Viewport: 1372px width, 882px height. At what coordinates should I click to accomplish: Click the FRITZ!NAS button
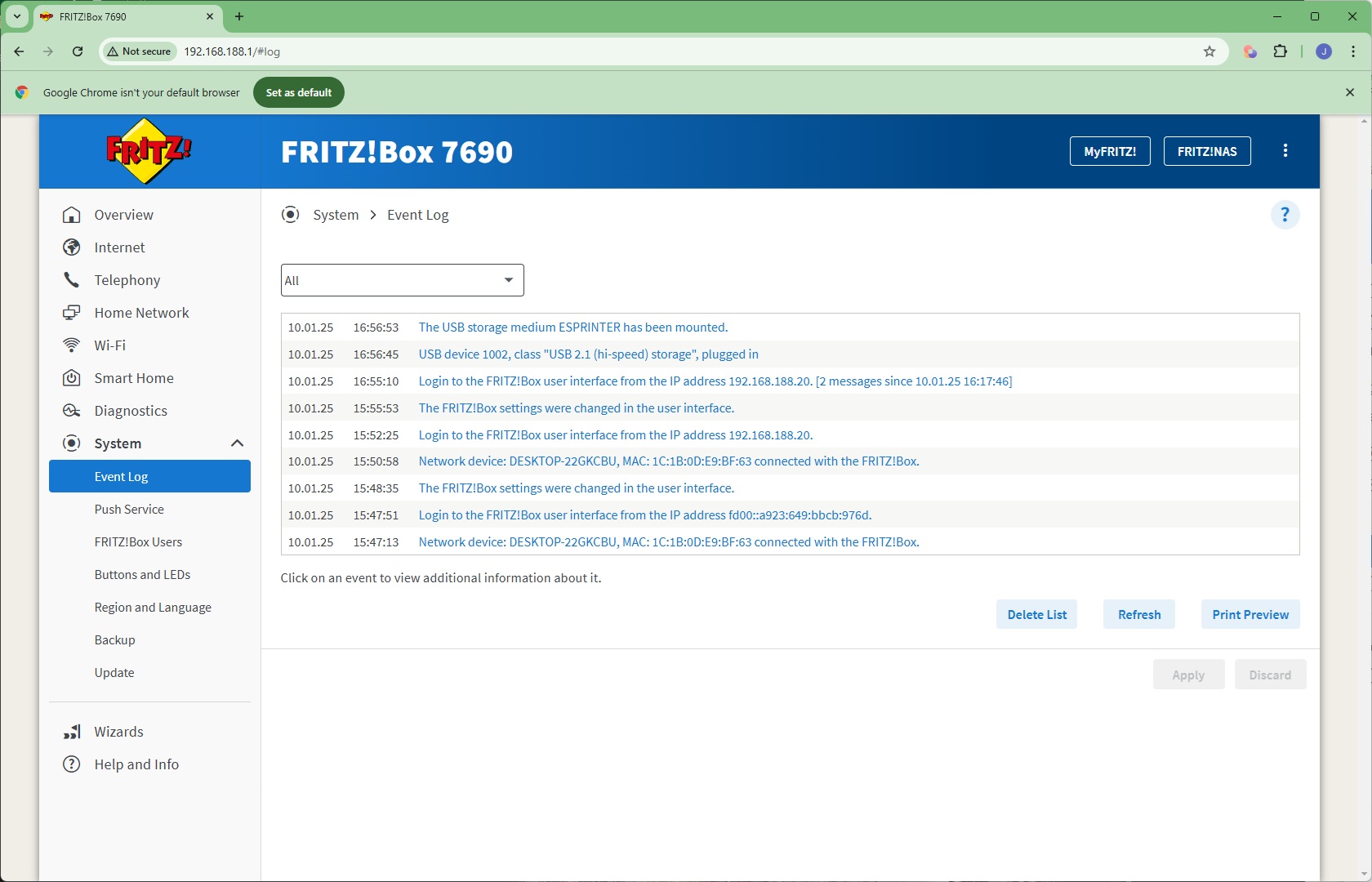point(1207,151)
